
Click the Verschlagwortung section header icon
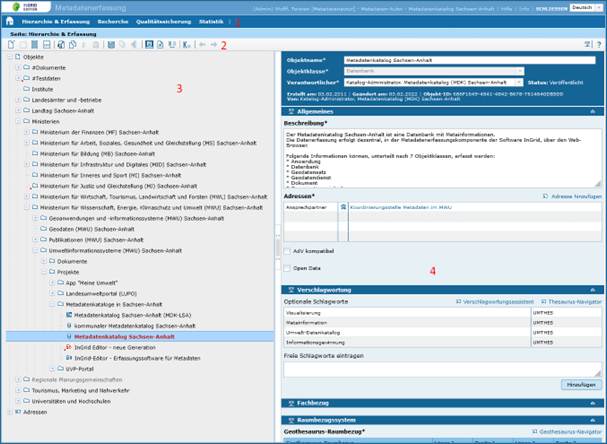click(x=291, y=290)
